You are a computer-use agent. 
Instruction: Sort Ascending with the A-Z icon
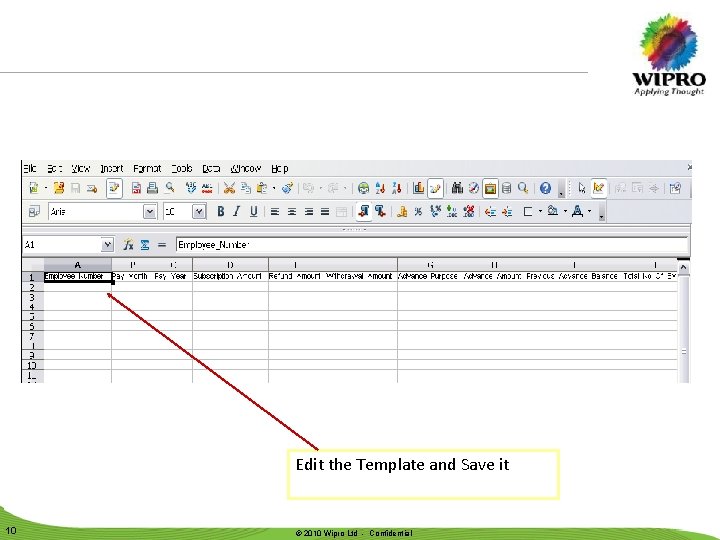380,188
